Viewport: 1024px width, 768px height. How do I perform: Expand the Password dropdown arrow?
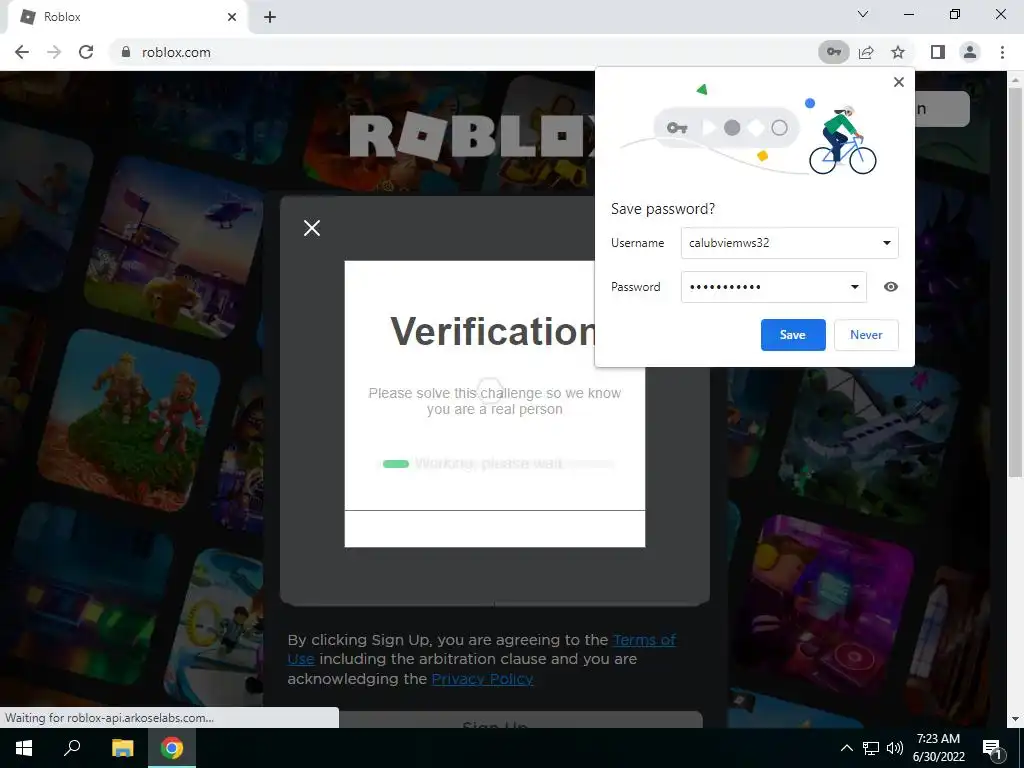(854, 287)
